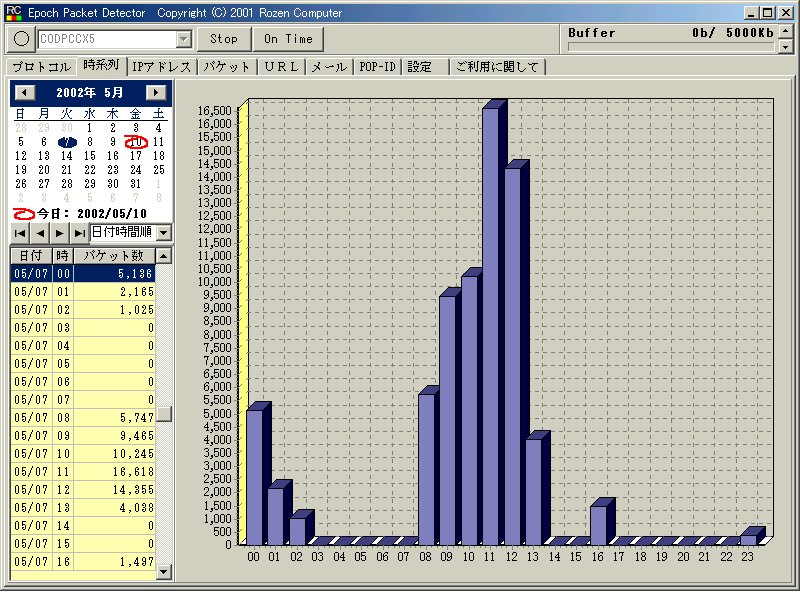Select the 05/07 08 row with 5,747
Image resolution: width=800 pixels, height=600 pixels.
click(83, 418)
